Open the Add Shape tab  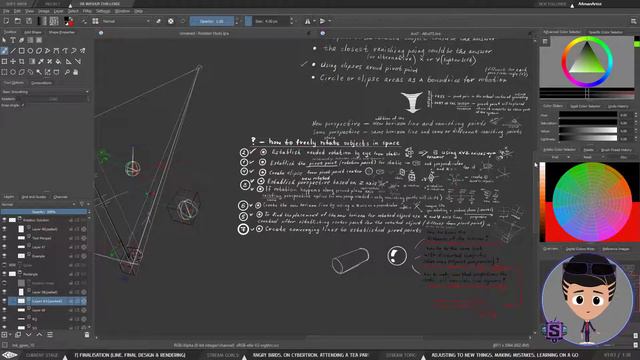pos(33,32)
